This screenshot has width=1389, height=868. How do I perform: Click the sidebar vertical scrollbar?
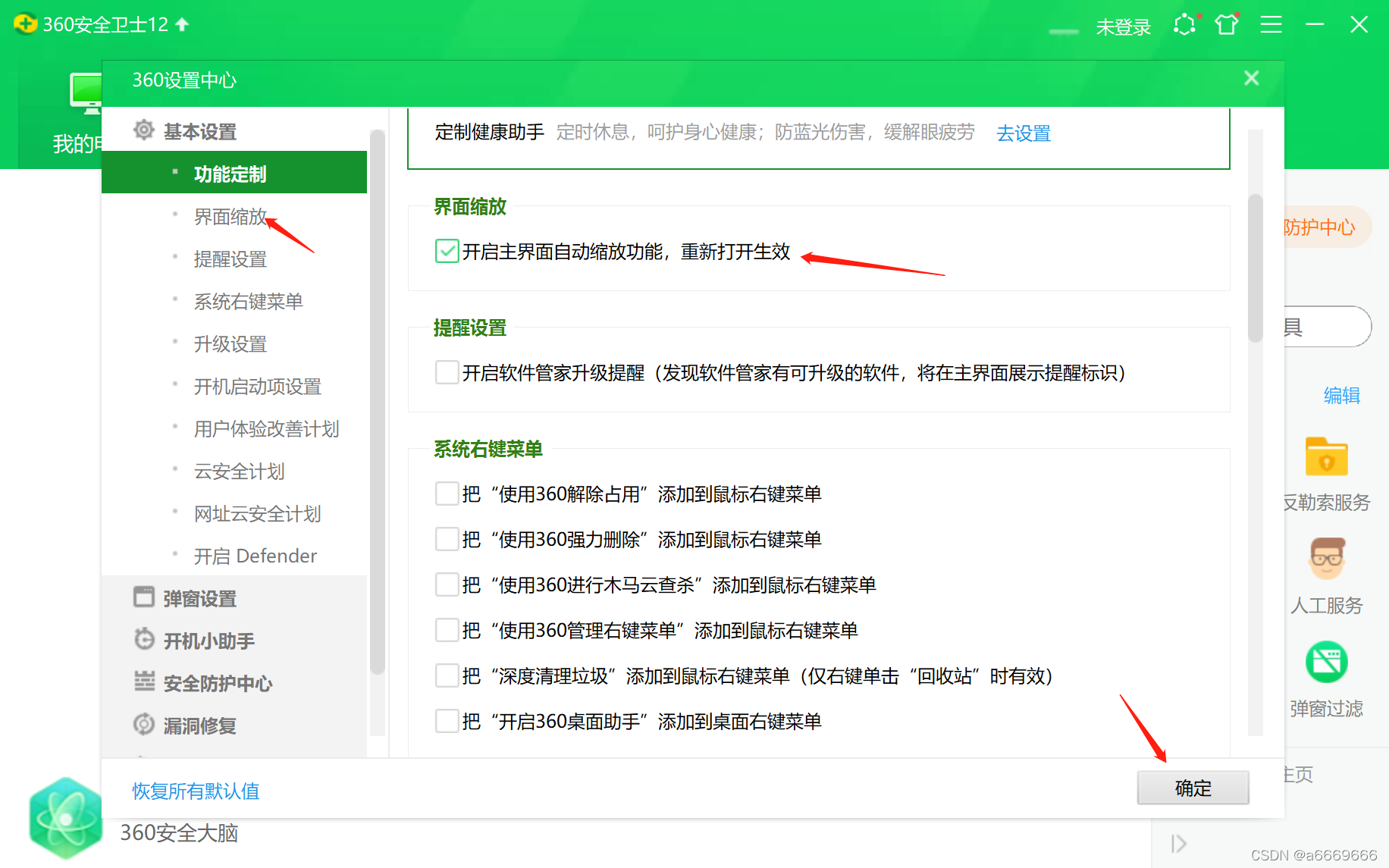click(377, 402)
